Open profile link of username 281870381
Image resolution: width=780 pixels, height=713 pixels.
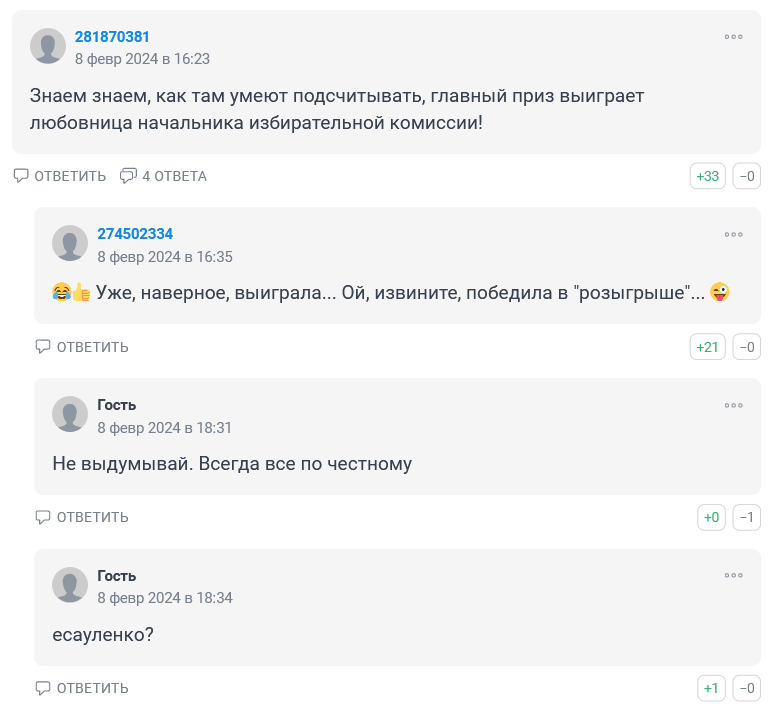(112, 37)
